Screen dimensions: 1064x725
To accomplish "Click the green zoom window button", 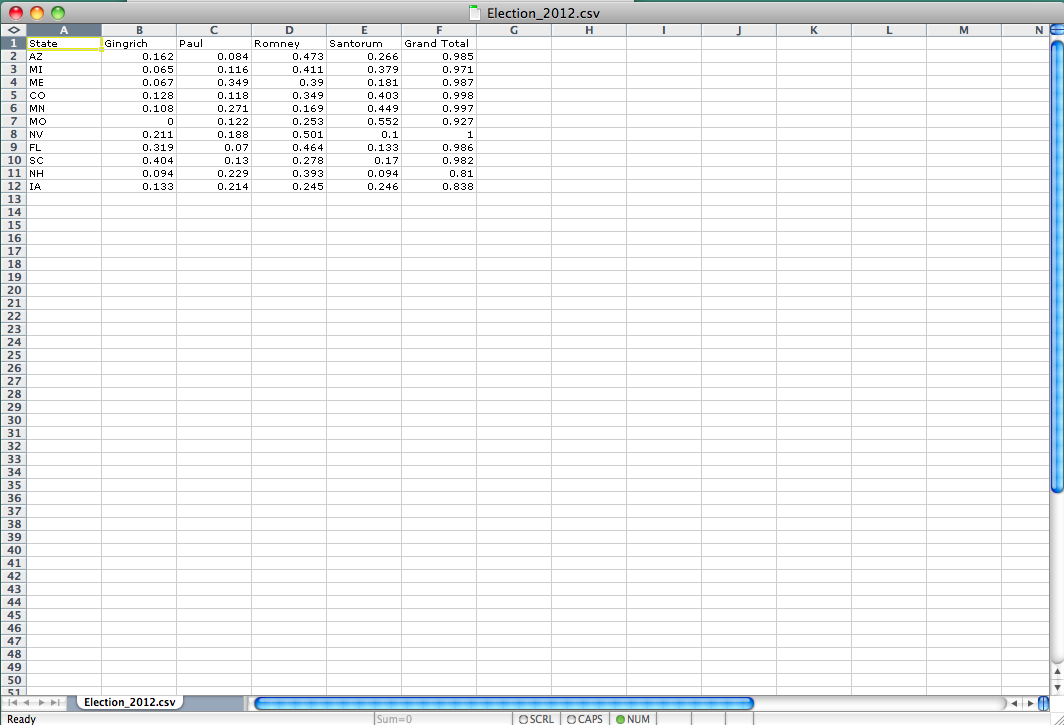I will [x=57, y=12].
